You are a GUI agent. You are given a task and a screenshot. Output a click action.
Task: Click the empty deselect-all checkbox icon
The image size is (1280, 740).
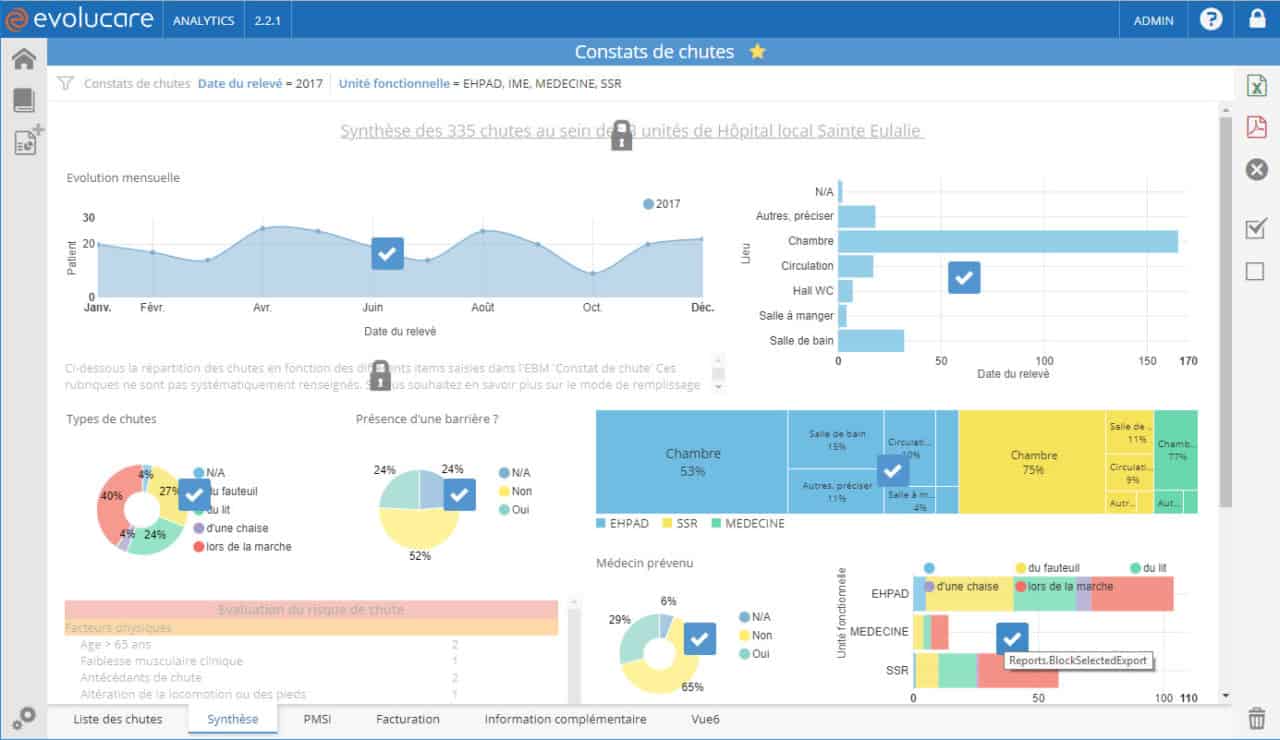[1255, 271]
